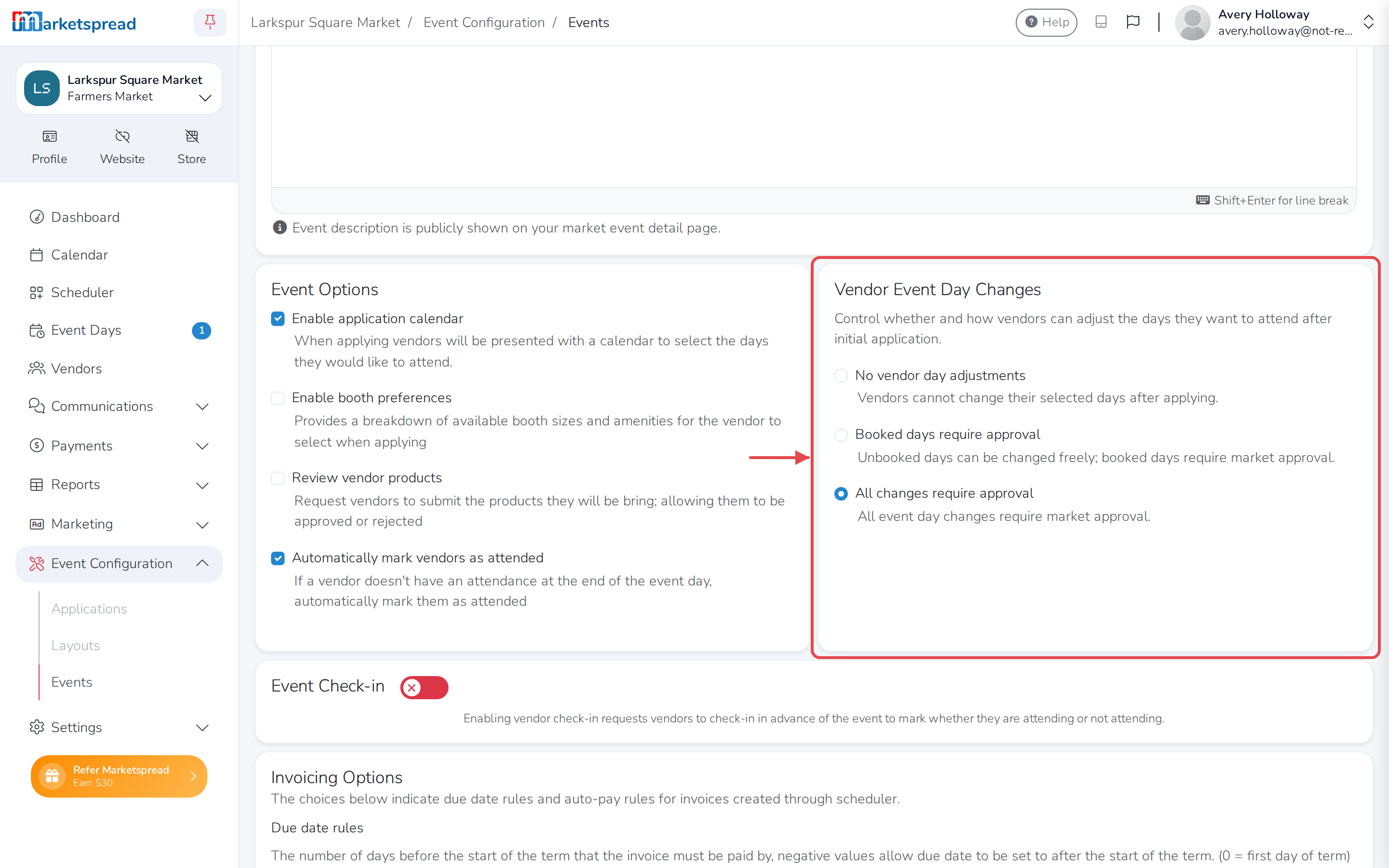Toggle the Event Check-in switch on
This screenshot has width=1389, height=868.
point(424,687)
